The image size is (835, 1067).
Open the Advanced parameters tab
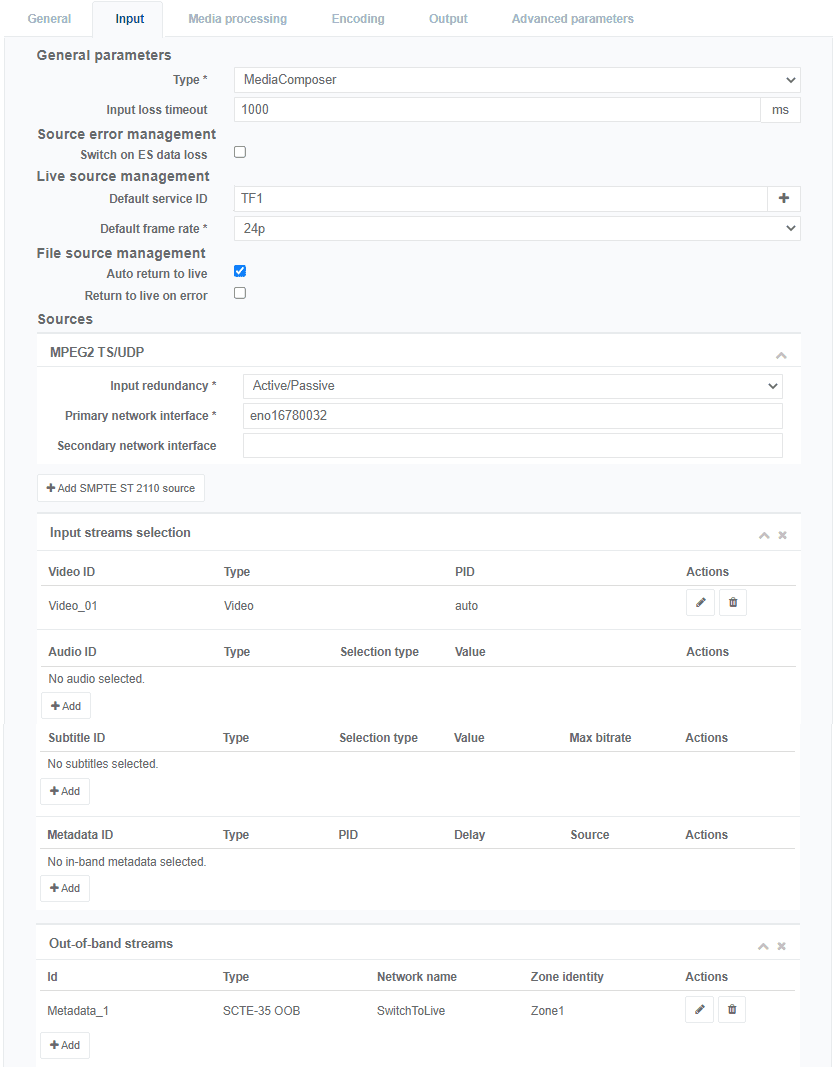coord(572,18)
